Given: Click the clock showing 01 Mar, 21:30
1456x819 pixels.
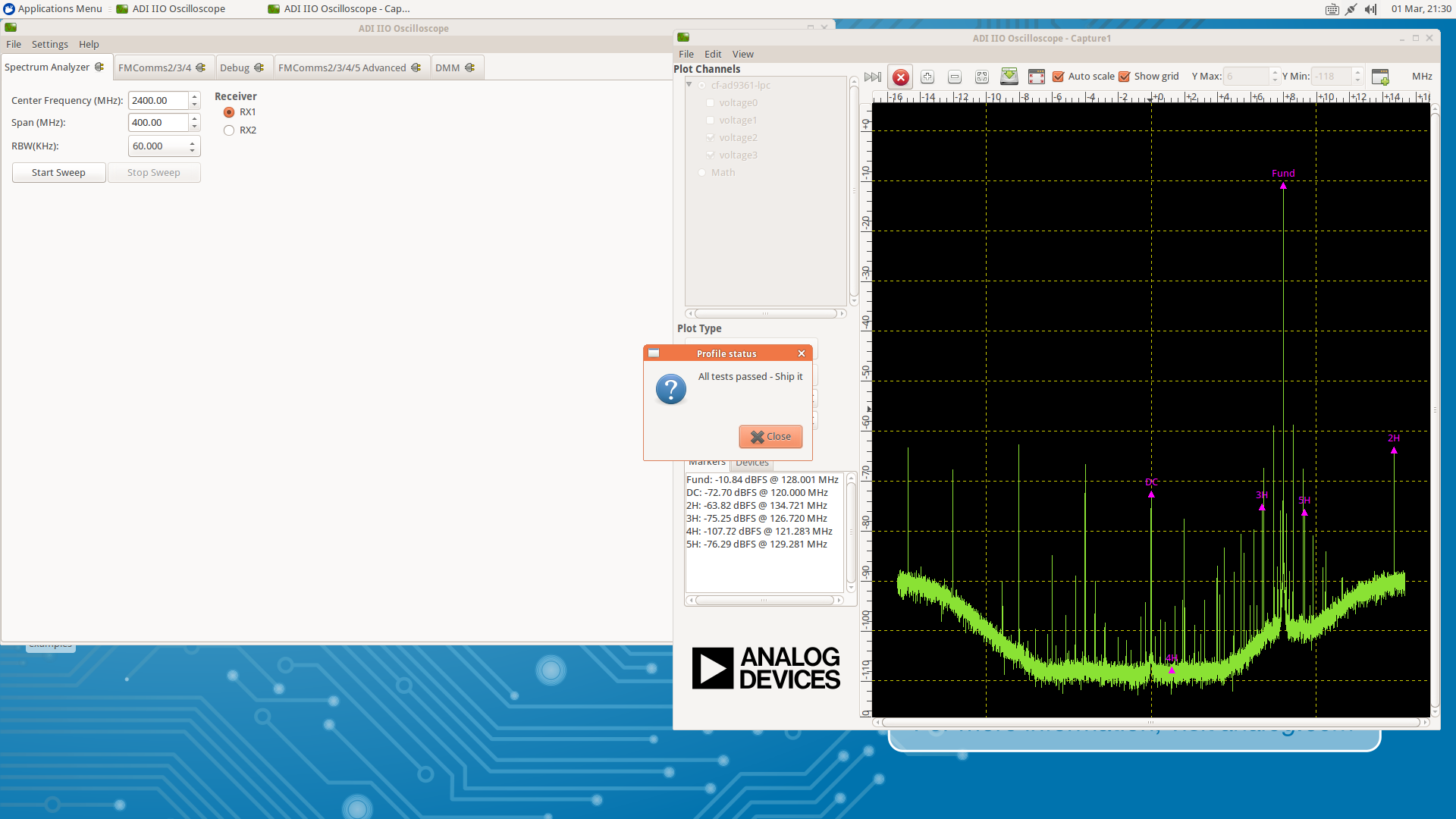Looking at the screenshot, I should click(1421, 9).
